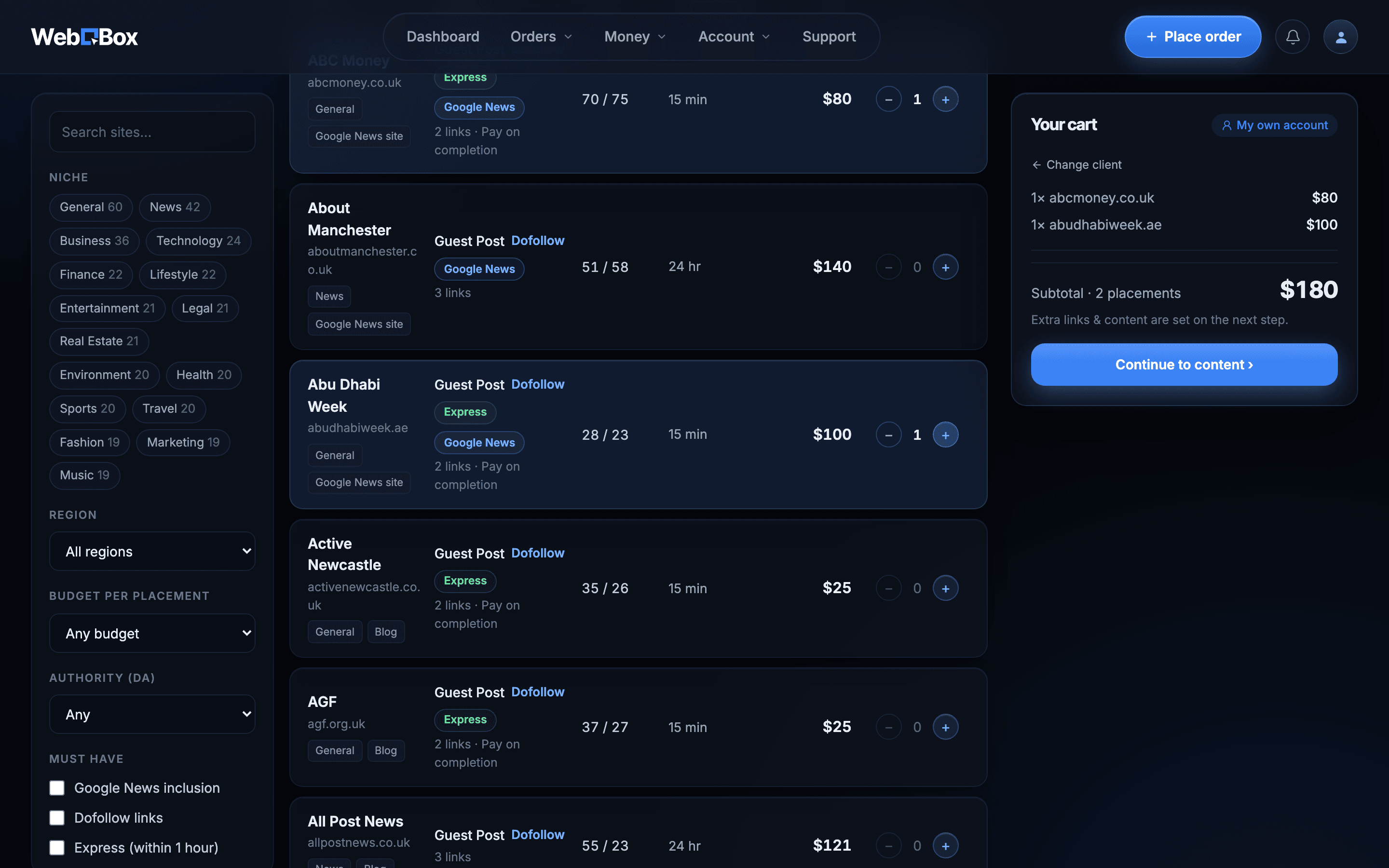Click Change client link

click(1077, 165)
